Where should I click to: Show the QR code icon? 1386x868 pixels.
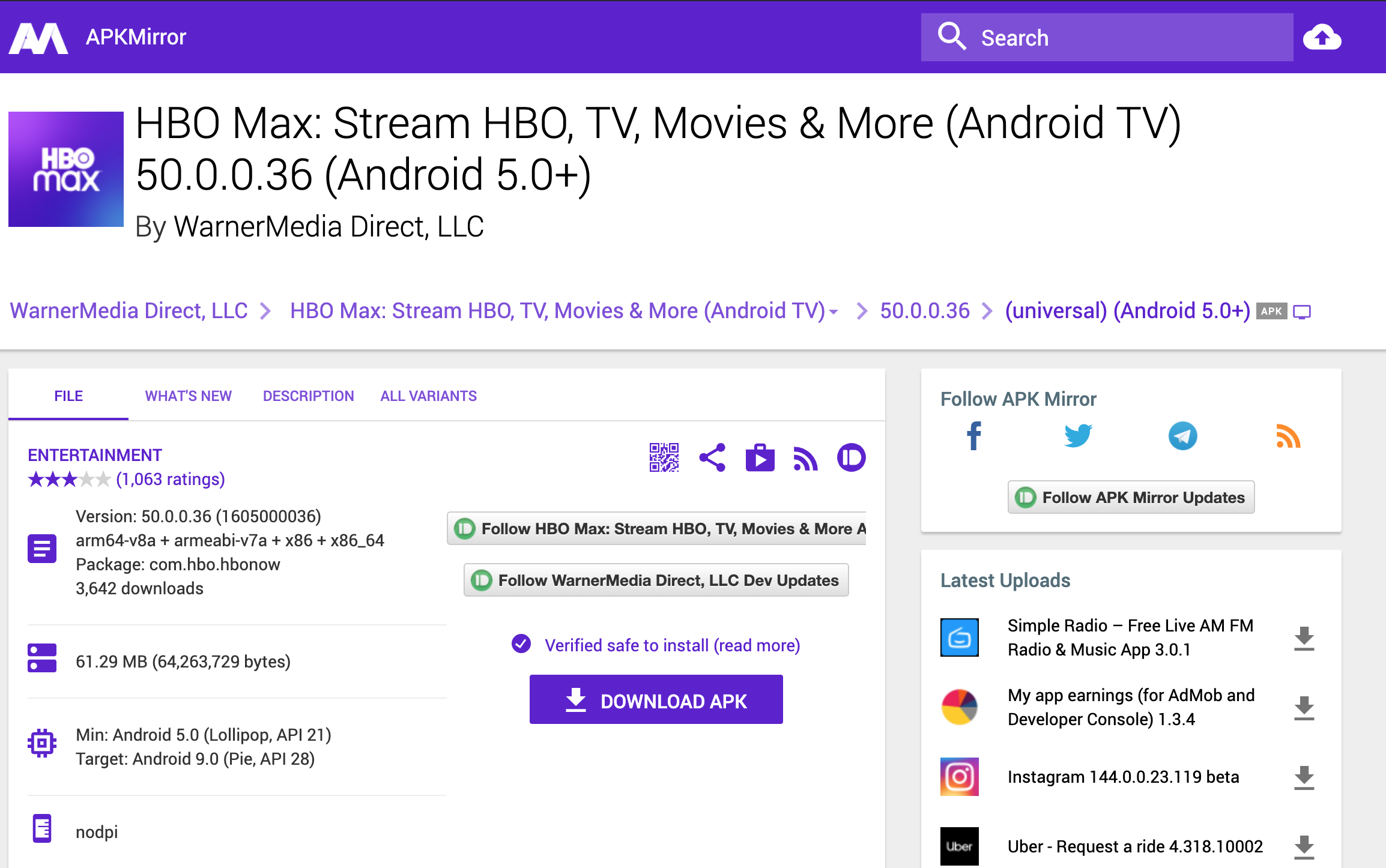click(664, 458)
